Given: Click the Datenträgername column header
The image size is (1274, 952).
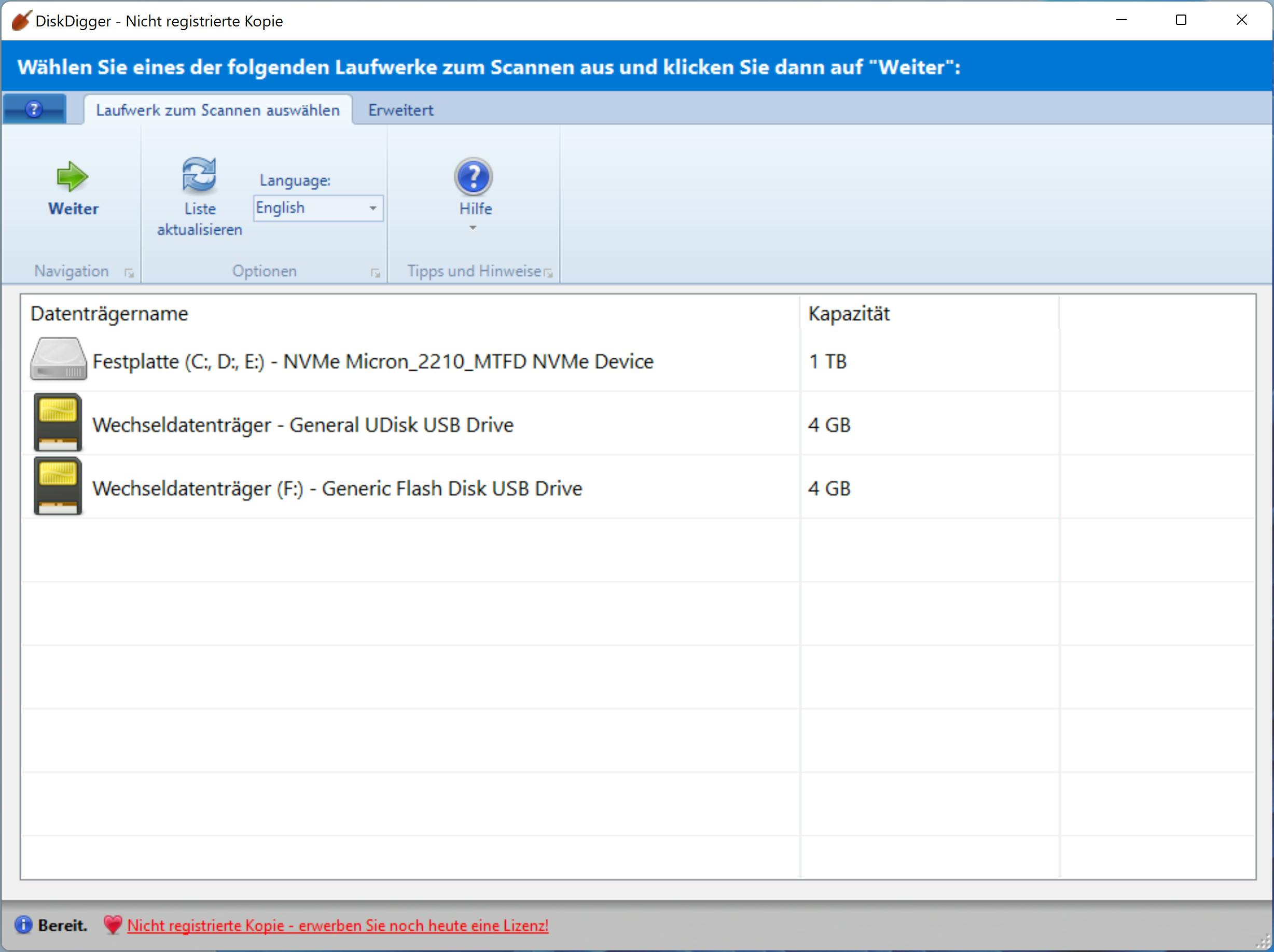Looking at the screenshot, I should tap(109, 314).
